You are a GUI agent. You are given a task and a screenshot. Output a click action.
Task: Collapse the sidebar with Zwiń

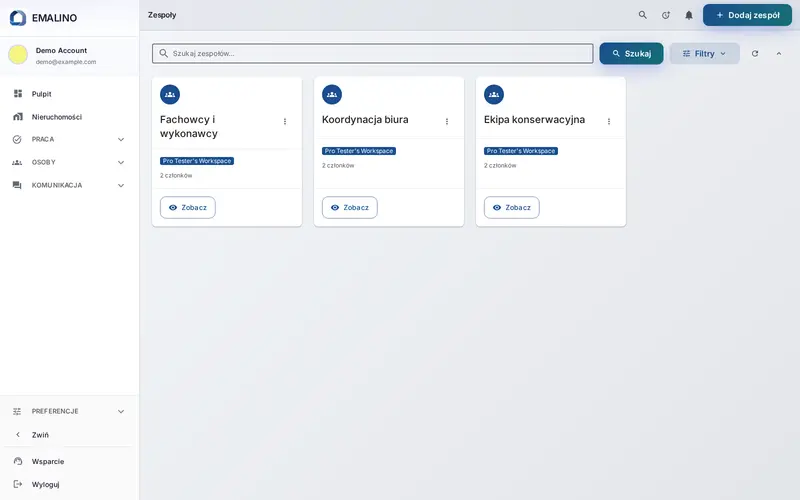[69, 435]
